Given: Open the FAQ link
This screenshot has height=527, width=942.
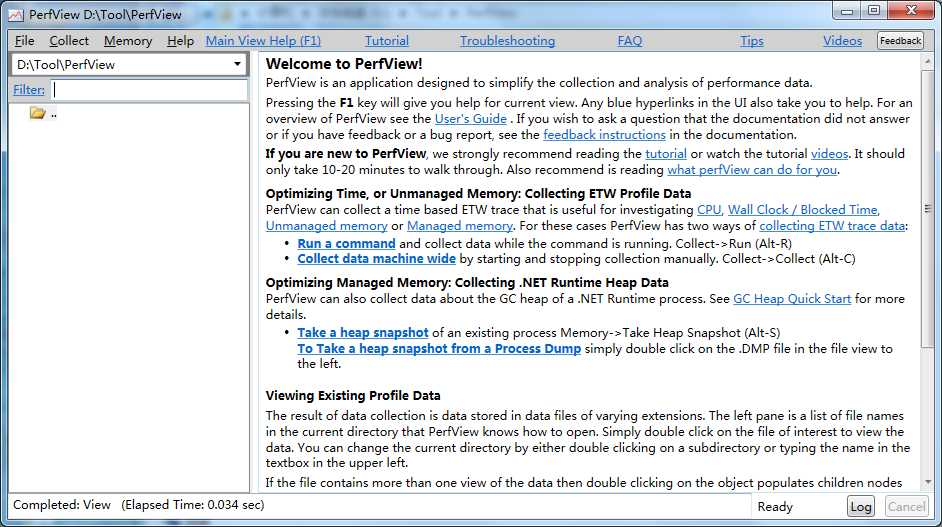Looking at the screenshot, I should (630, 41).
